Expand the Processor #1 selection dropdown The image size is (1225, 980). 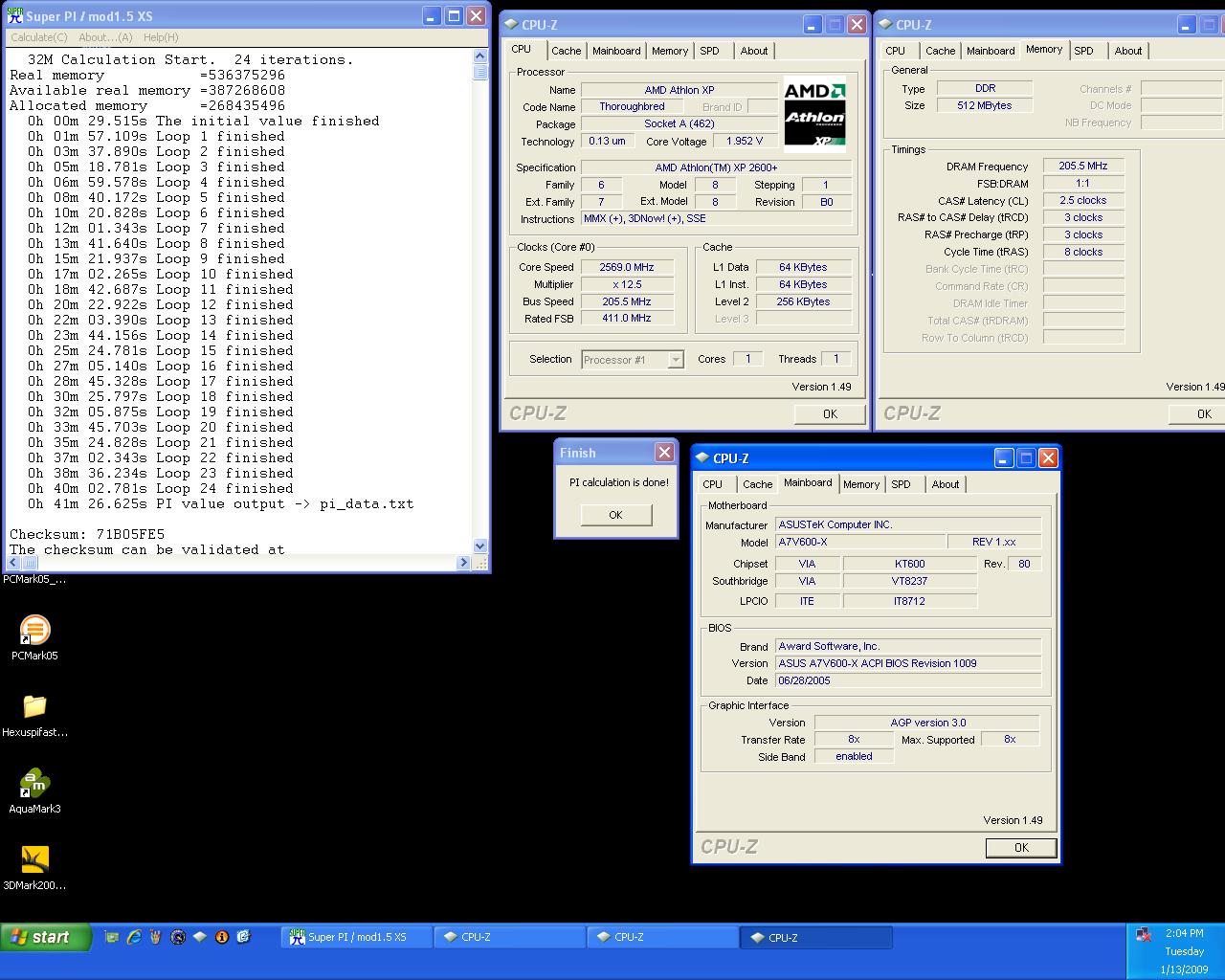coord(676,360)
